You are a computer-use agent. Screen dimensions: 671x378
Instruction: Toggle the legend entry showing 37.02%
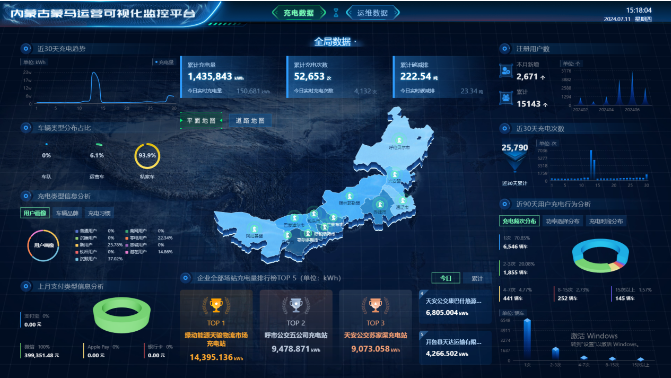click(x=99, y=259)
